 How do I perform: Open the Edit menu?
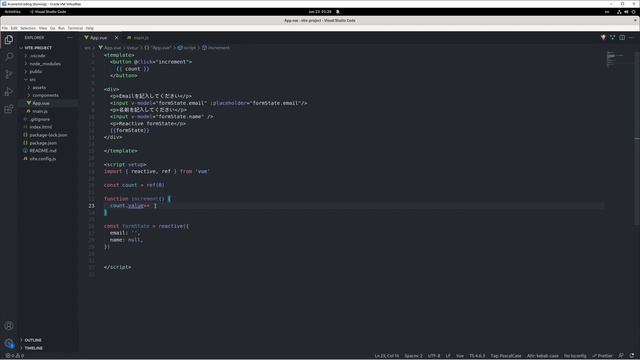click(14, 28)
